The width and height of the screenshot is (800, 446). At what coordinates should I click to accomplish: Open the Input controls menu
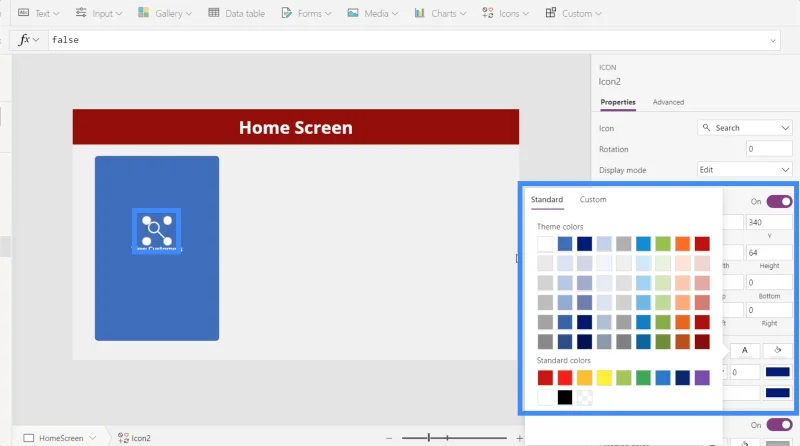click(99, 14)
